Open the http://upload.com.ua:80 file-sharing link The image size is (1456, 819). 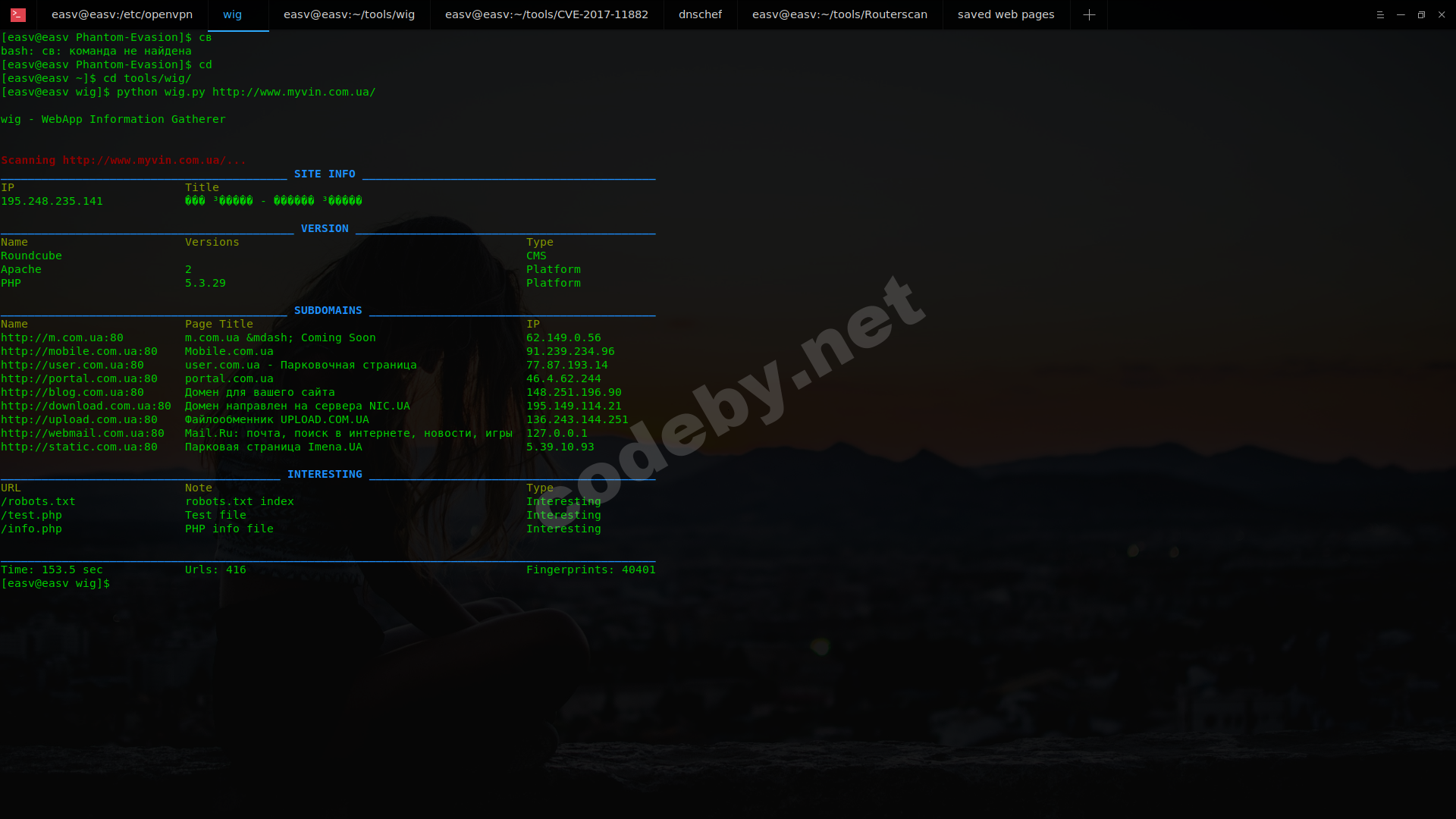(77, 419)
